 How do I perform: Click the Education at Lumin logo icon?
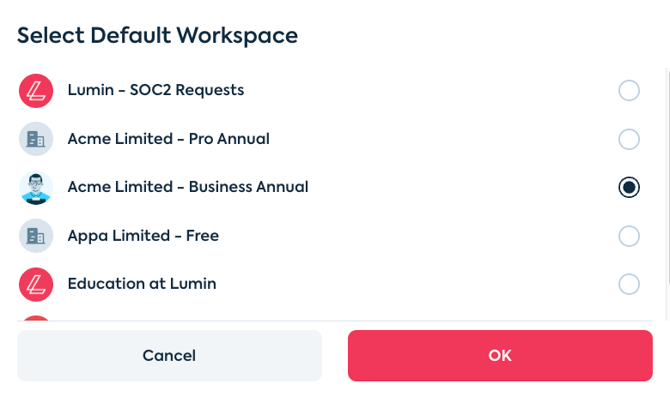[36, 284]
